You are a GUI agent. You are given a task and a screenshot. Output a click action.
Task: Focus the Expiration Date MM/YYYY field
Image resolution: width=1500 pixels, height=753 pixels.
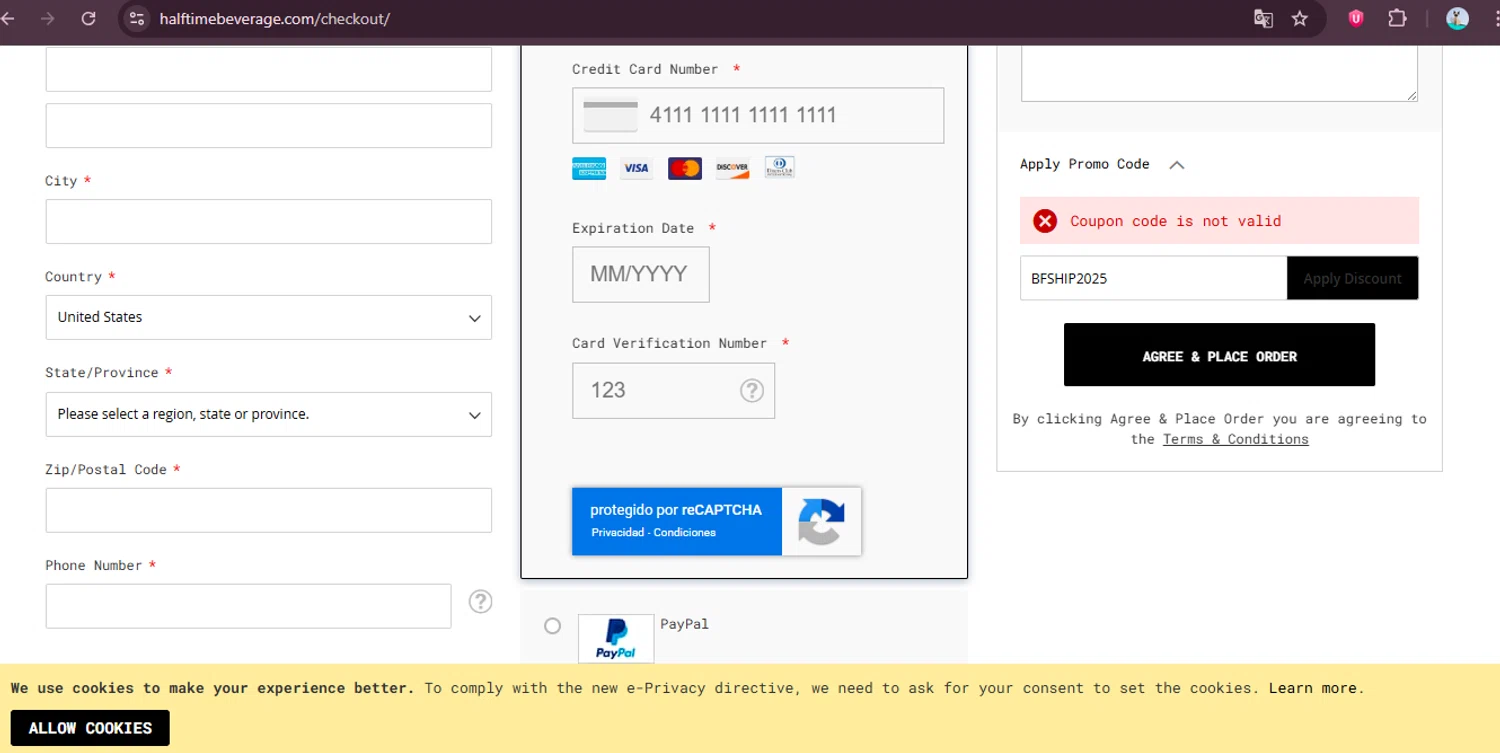[x=641, y=274]
